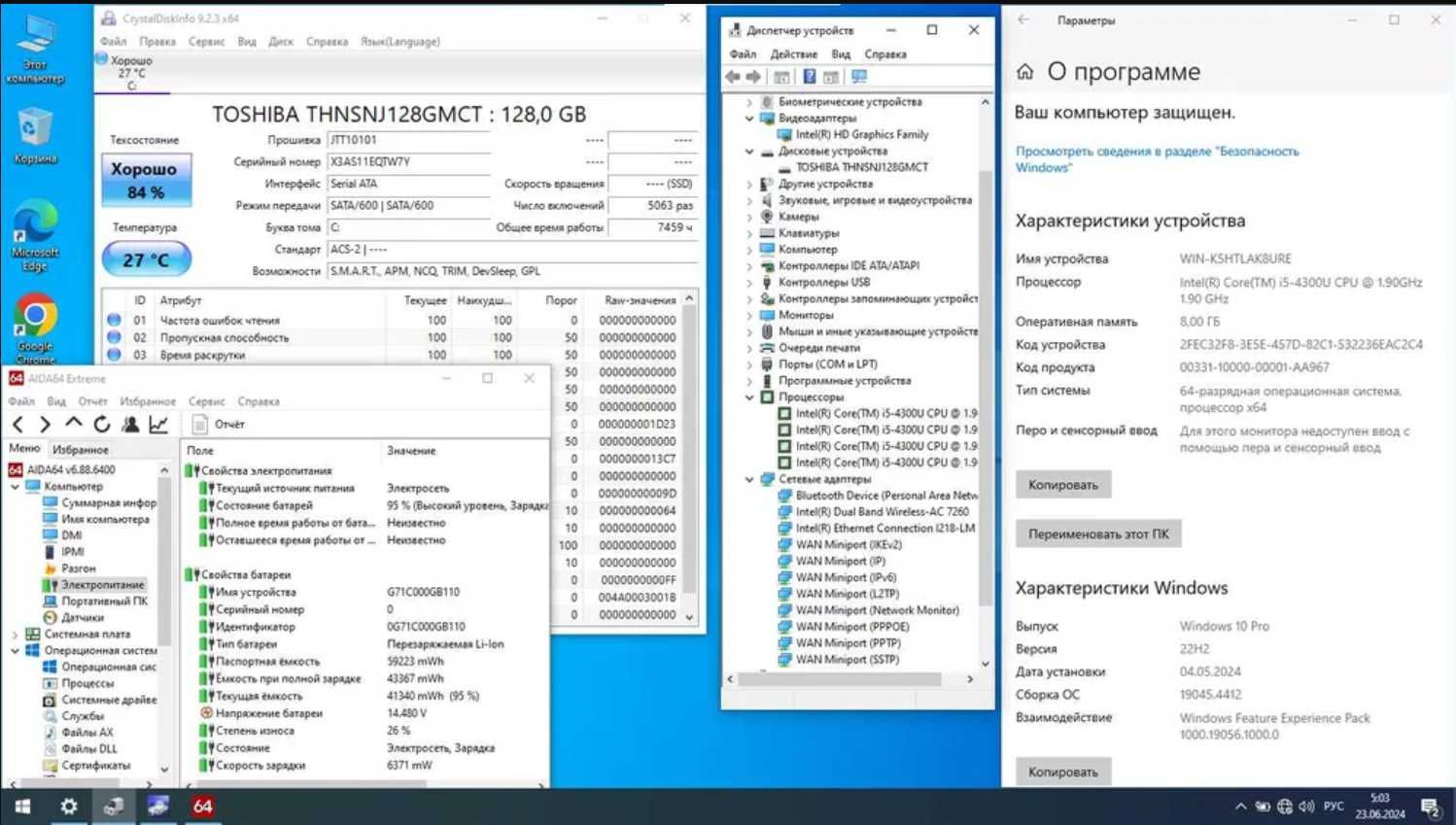
Task: Open the Windows Start menu
Action: [x=22, y=806]
